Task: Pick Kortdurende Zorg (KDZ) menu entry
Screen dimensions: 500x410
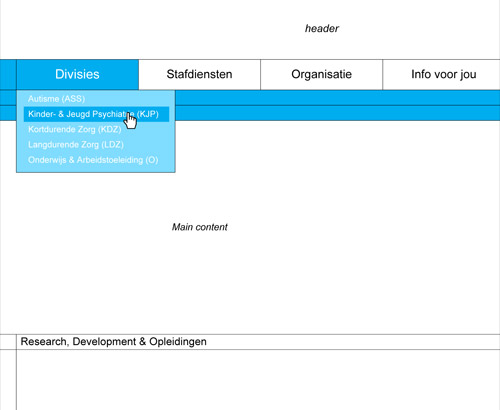Action: 75,129
